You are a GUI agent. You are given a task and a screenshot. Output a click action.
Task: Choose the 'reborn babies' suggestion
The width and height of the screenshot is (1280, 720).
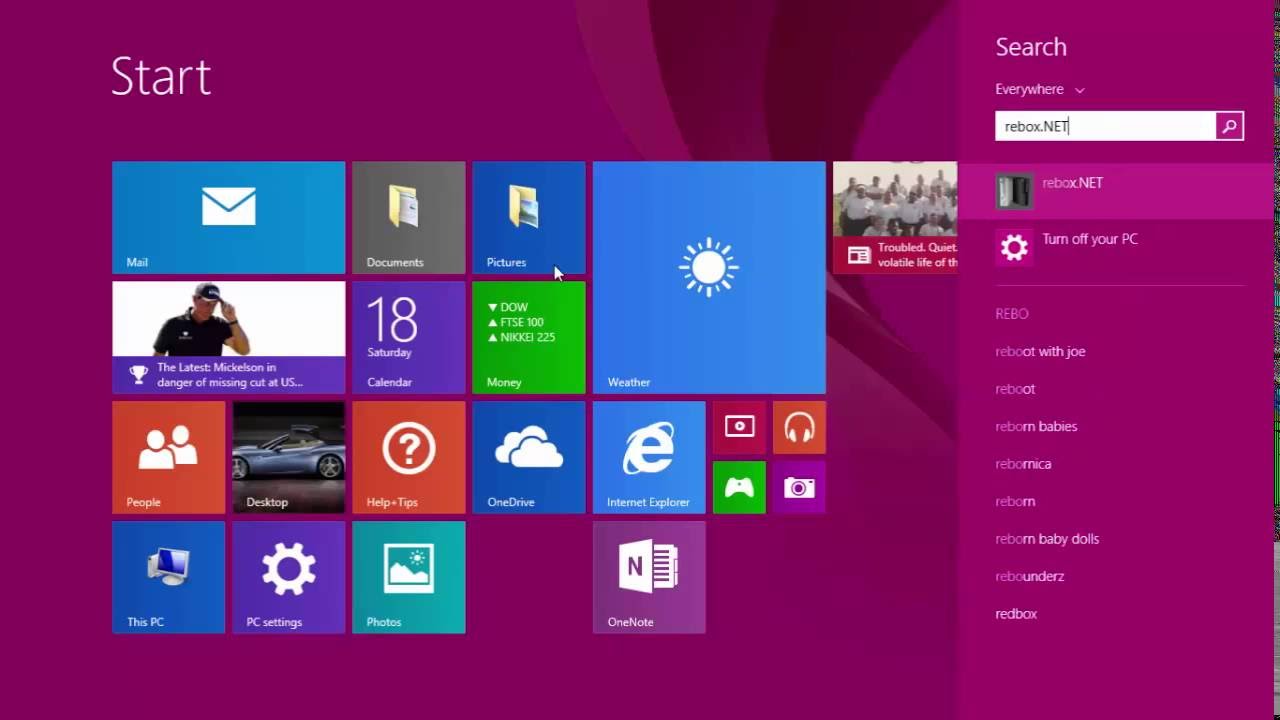1036,426
